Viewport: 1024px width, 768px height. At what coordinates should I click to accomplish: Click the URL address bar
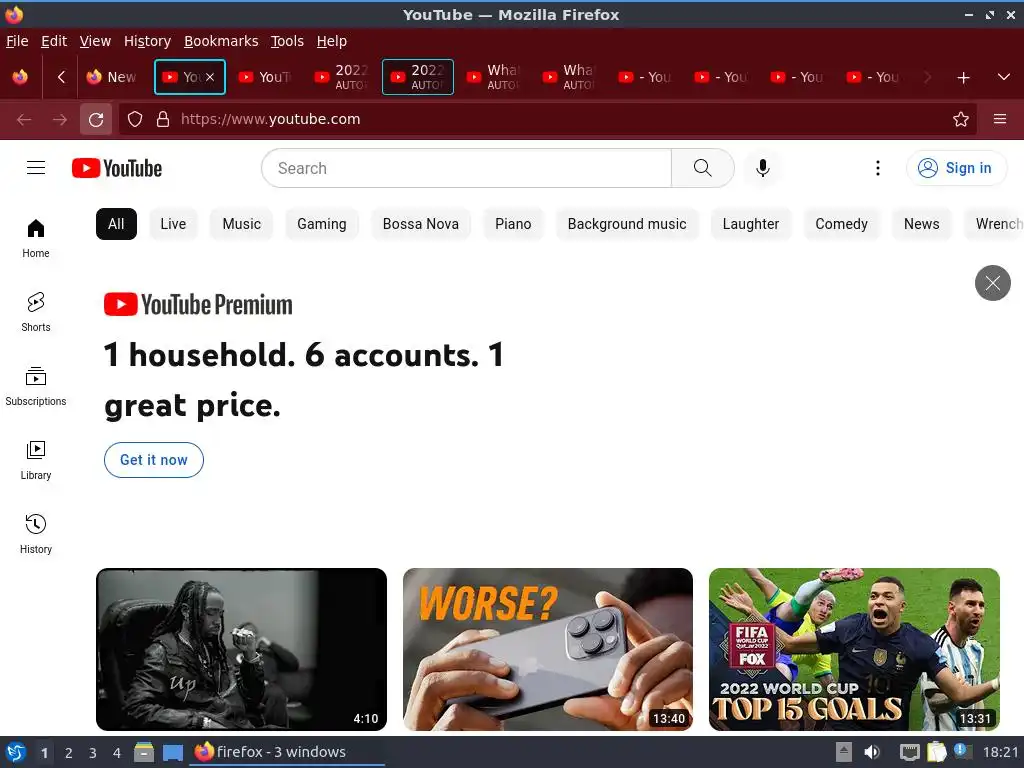[x=549, y=120]
